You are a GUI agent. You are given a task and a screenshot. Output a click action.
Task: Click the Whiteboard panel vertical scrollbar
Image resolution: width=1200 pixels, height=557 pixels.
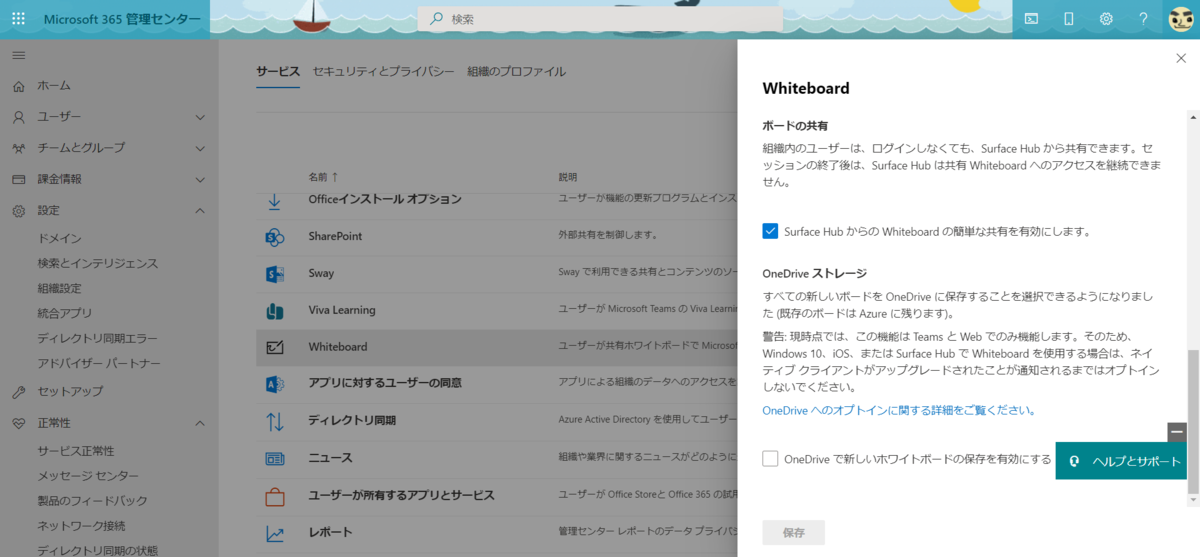1192,422
